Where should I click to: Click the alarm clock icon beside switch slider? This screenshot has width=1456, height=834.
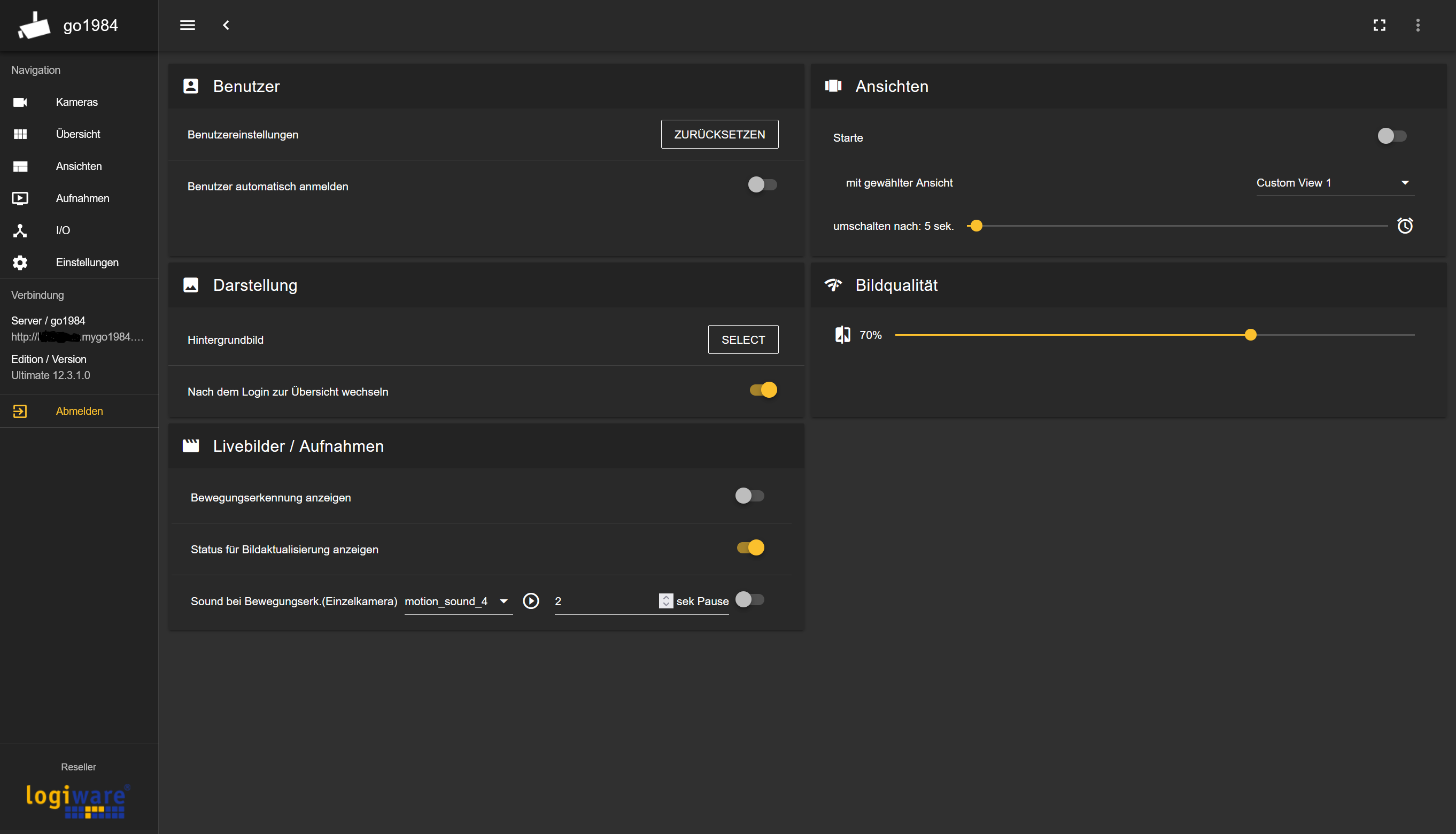(x=1405, y=226)
